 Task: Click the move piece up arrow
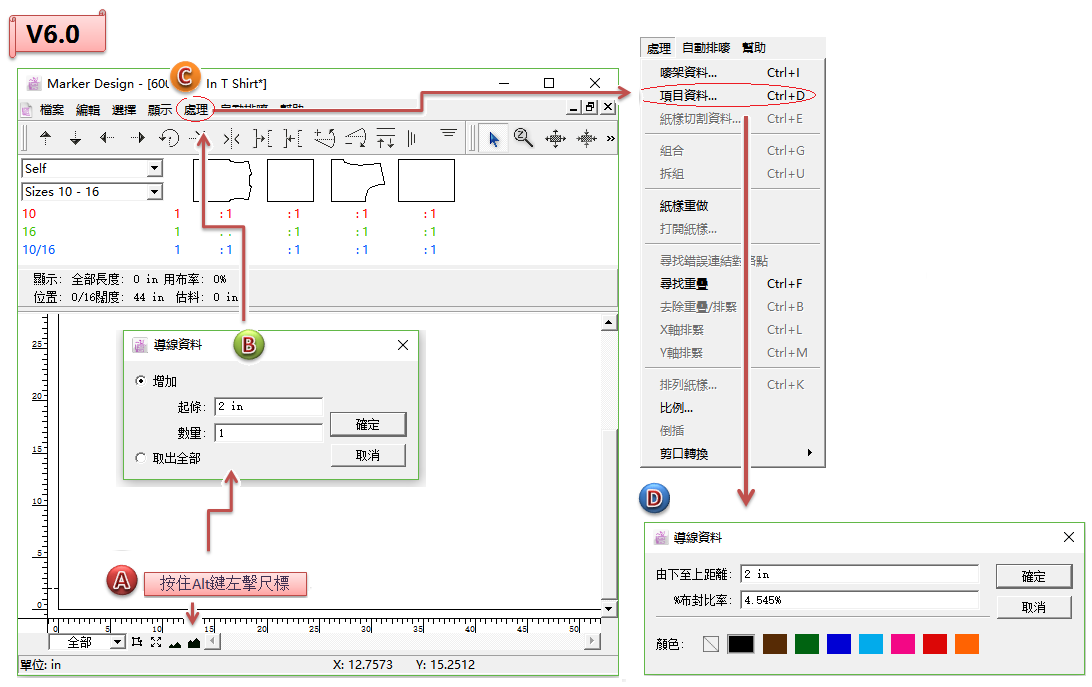click(45, 138)
